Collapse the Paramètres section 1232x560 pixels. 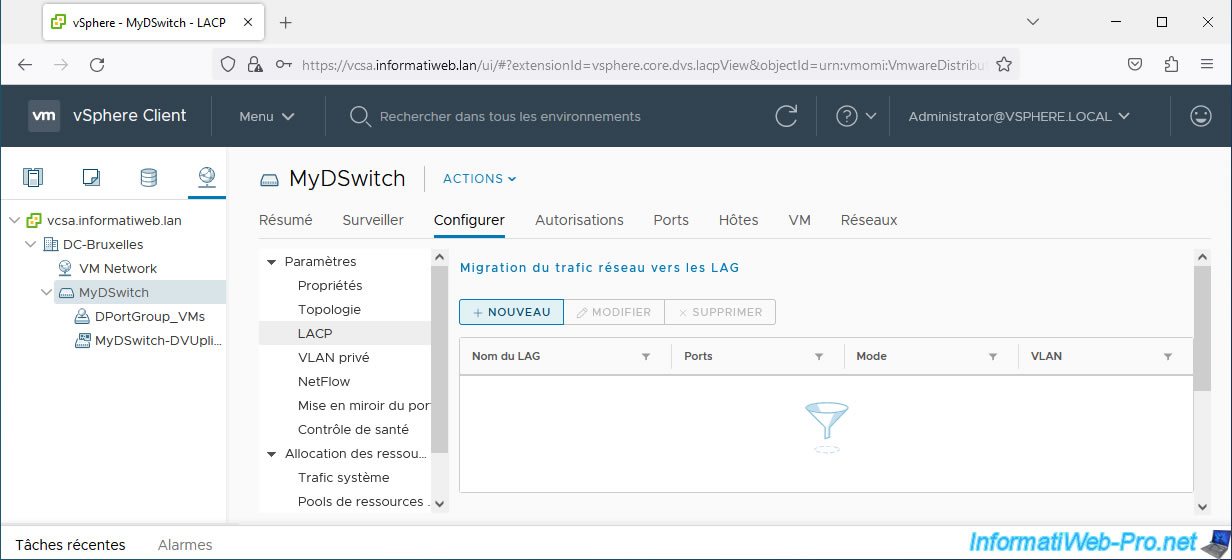pyautogui.click(x=271, y=262)
